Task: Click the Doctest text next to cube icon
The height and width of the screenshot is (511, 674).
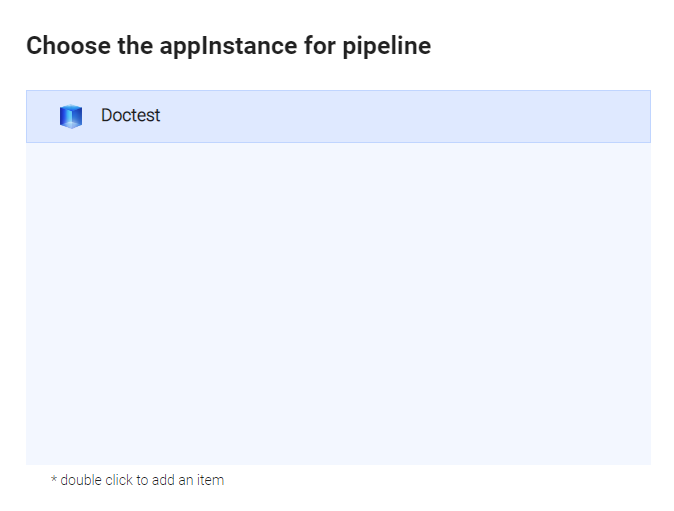Action: point(130,116)
